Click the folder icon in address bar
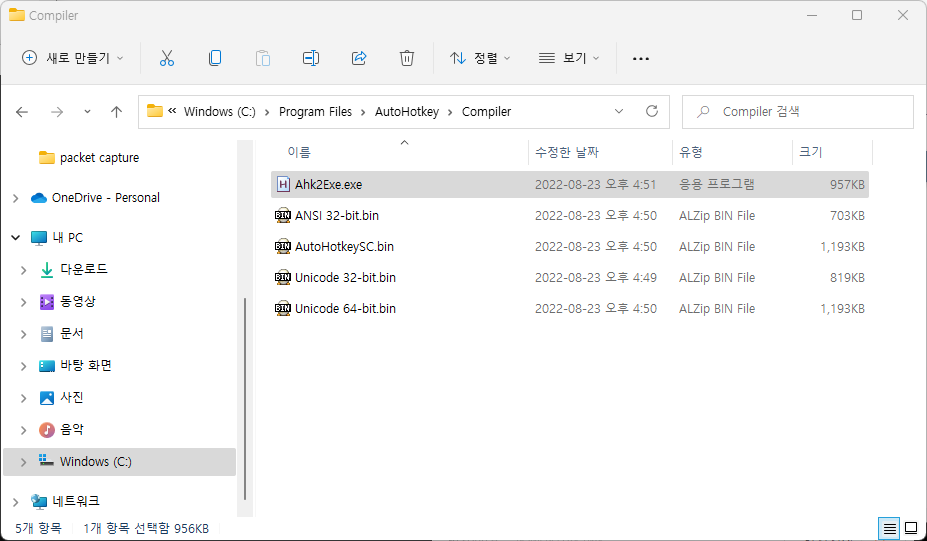 155,111
